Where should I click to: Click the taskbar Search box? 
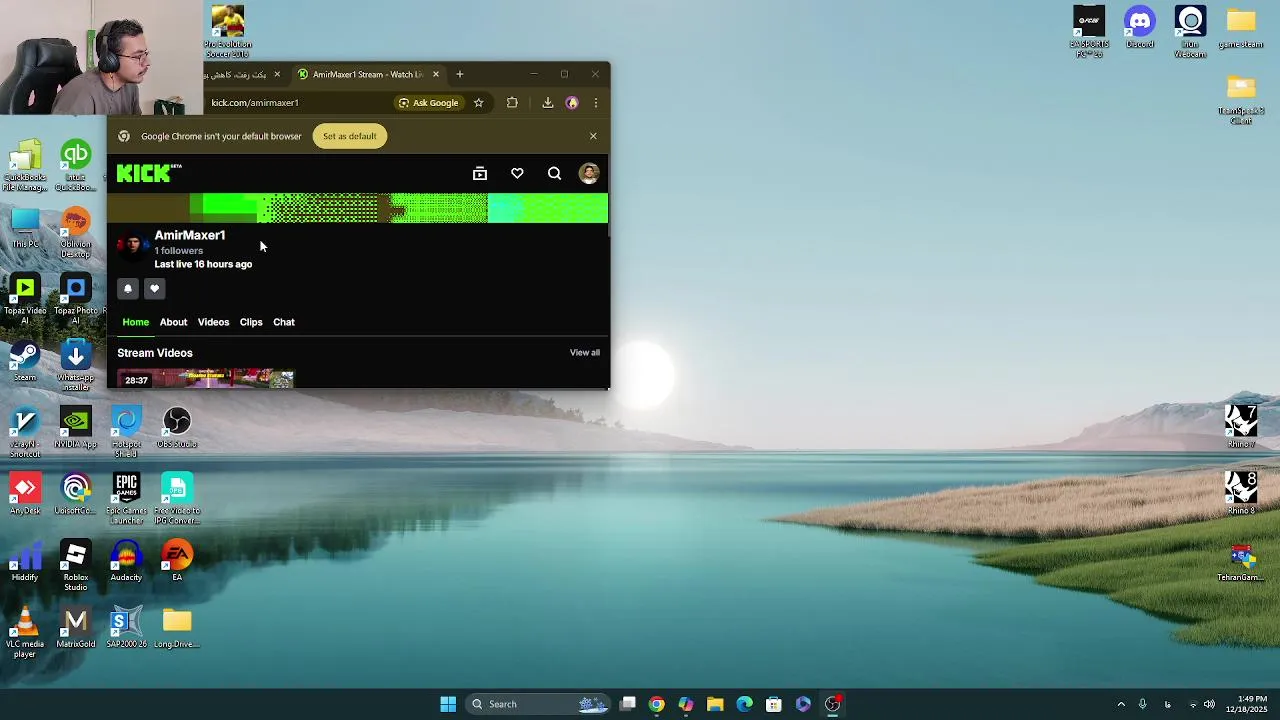click(538, 704)
